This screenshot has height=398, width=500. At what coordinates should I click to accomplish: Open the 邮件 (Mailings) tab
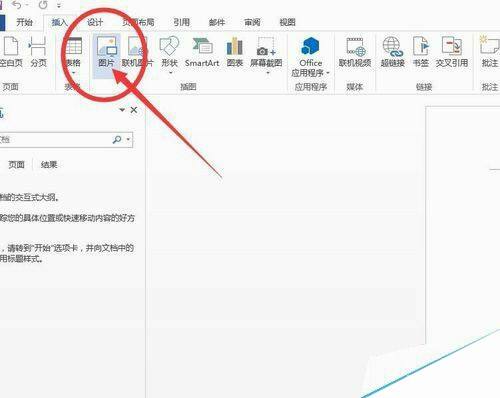click(217, 22)
